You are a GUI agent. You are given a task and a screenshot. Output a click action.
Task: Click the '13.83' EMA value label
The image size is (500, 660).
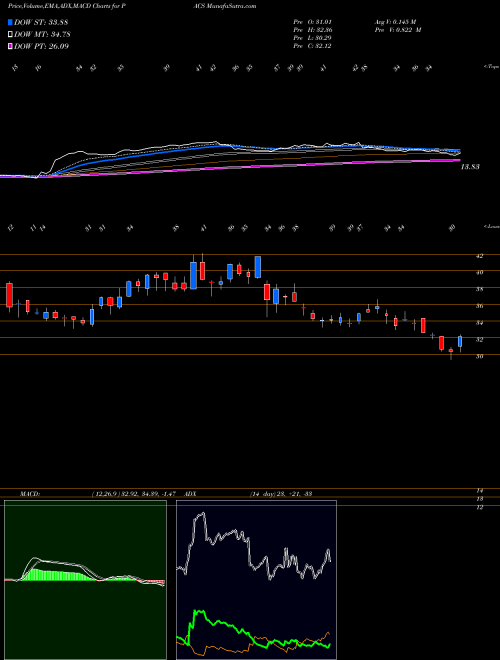(x=470, y=167)
